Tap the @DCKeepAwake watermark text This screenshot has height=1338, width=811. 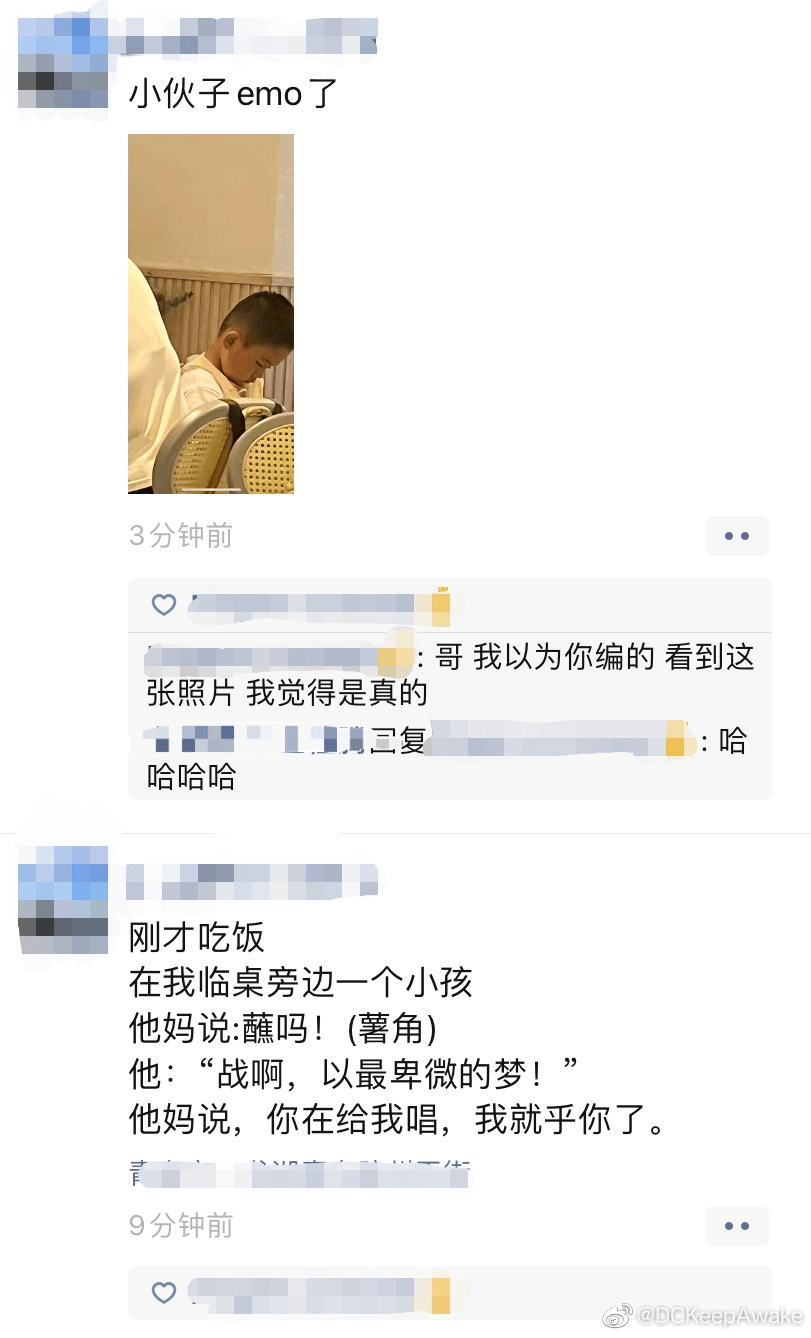[720, 1316]
